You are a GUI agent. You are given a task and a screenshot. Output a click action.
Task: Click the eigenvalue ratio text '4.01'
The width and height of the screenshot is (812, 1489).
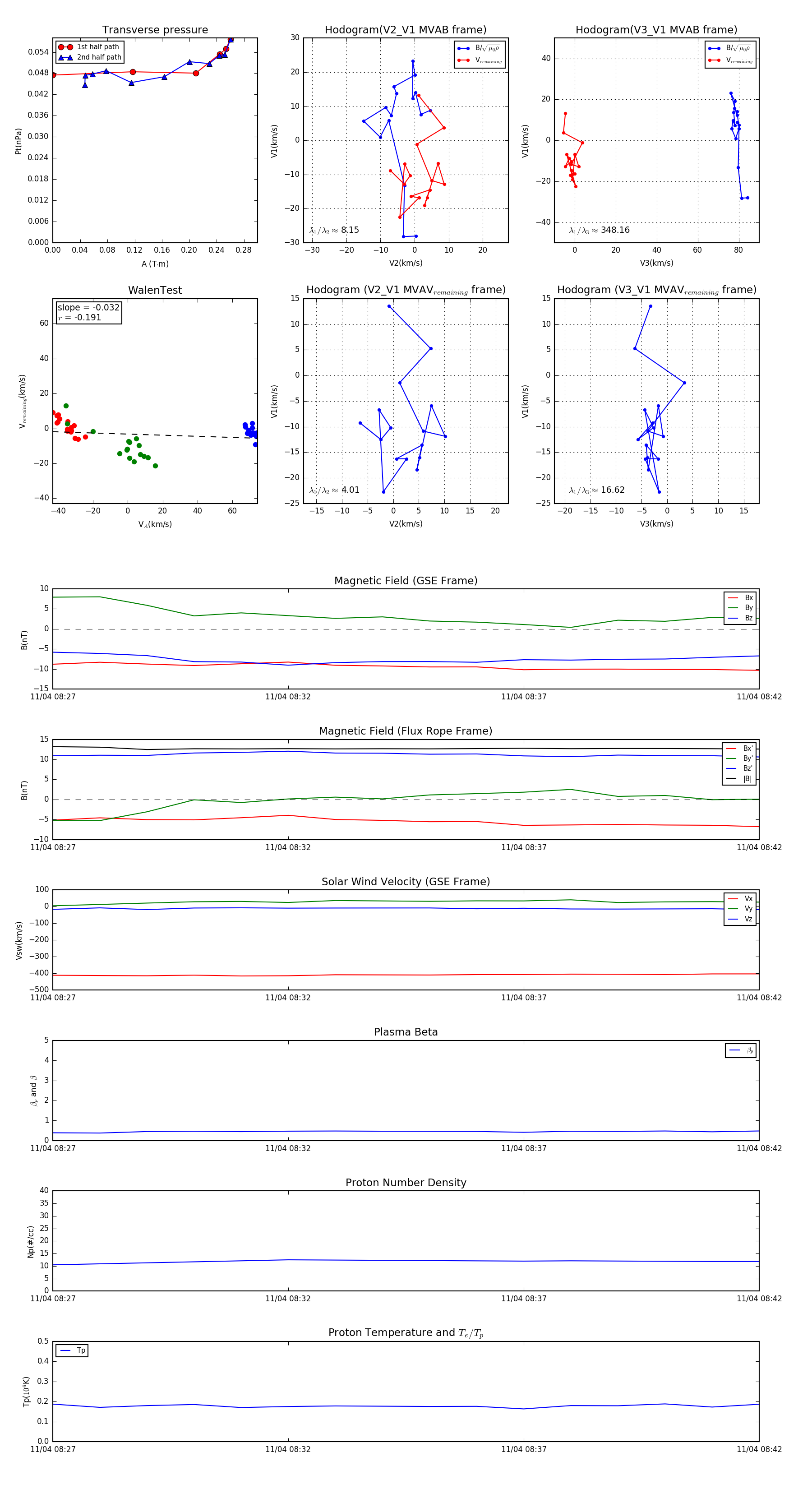click(350, 490)
